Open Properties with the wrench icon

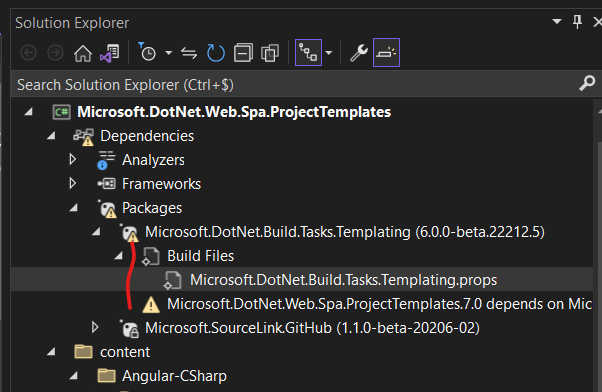(359, 53)
